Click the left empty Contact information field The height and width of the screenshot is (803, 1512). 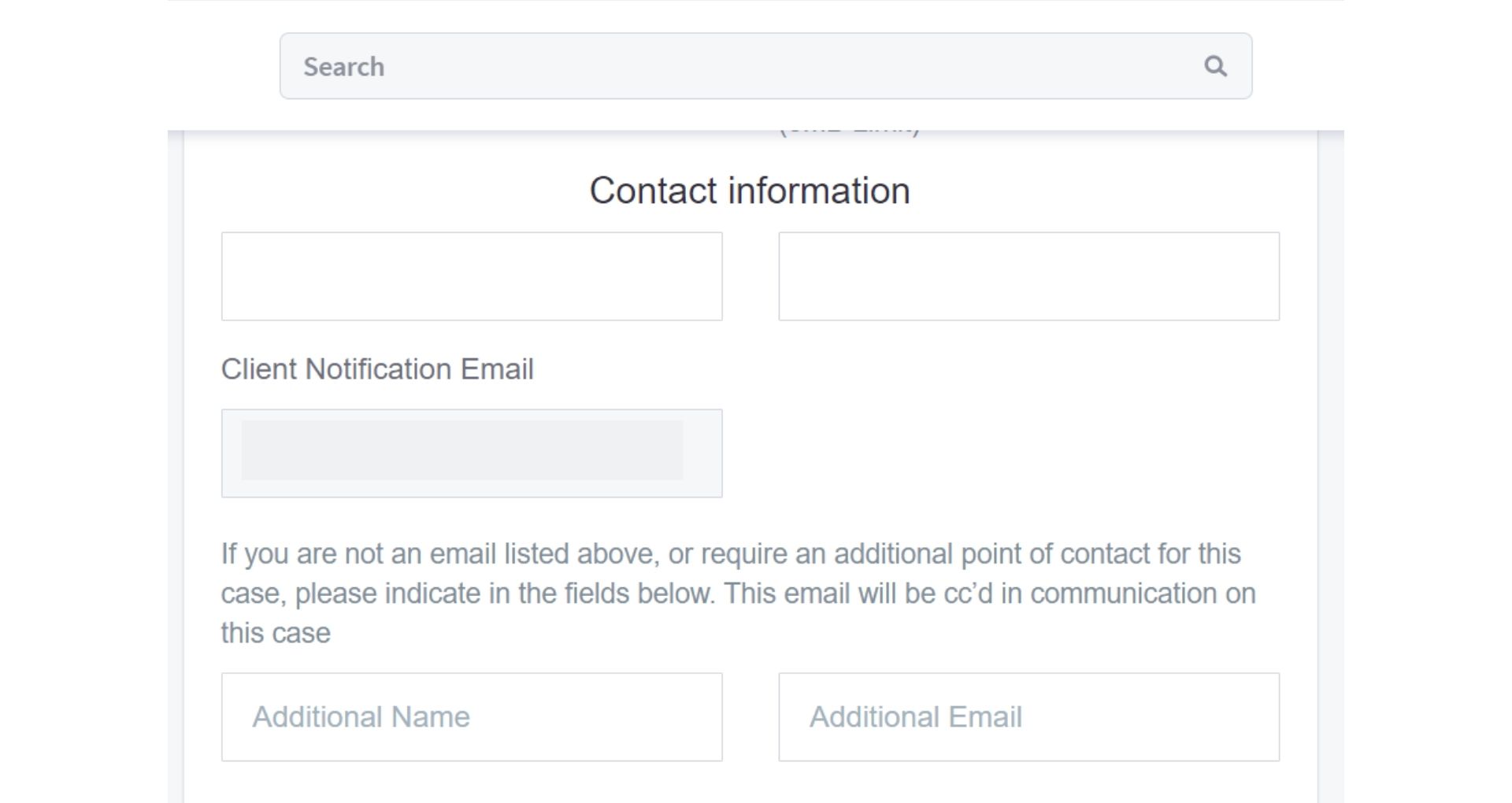coord(471,276)
